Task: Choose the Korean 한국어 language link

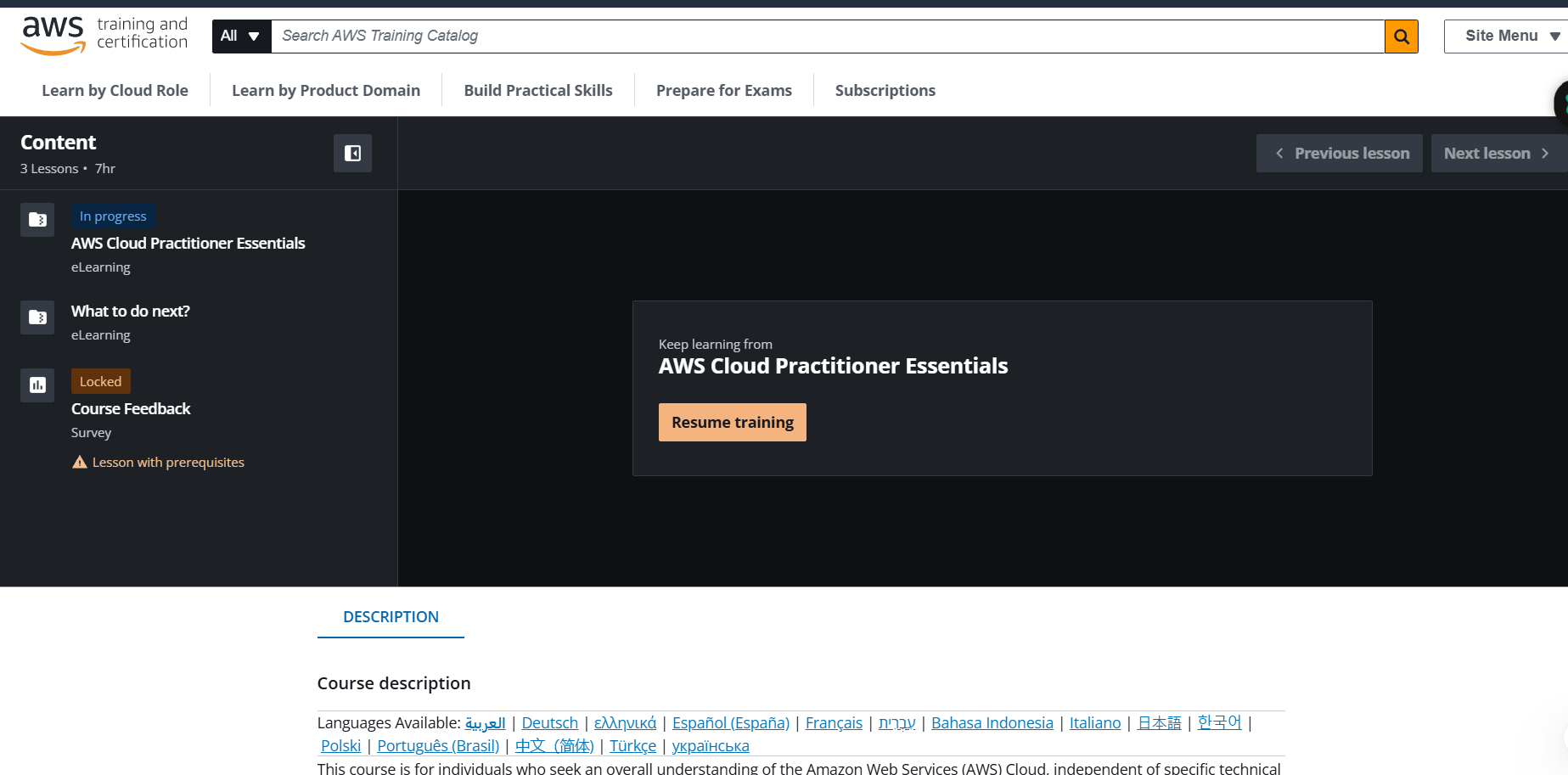Action: 1220,722
